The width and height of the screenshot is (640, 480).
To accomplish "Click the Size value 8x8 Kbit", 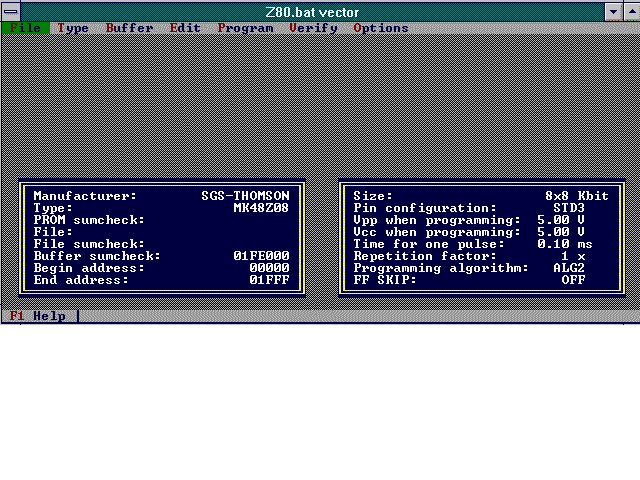I will click(577, 196).
